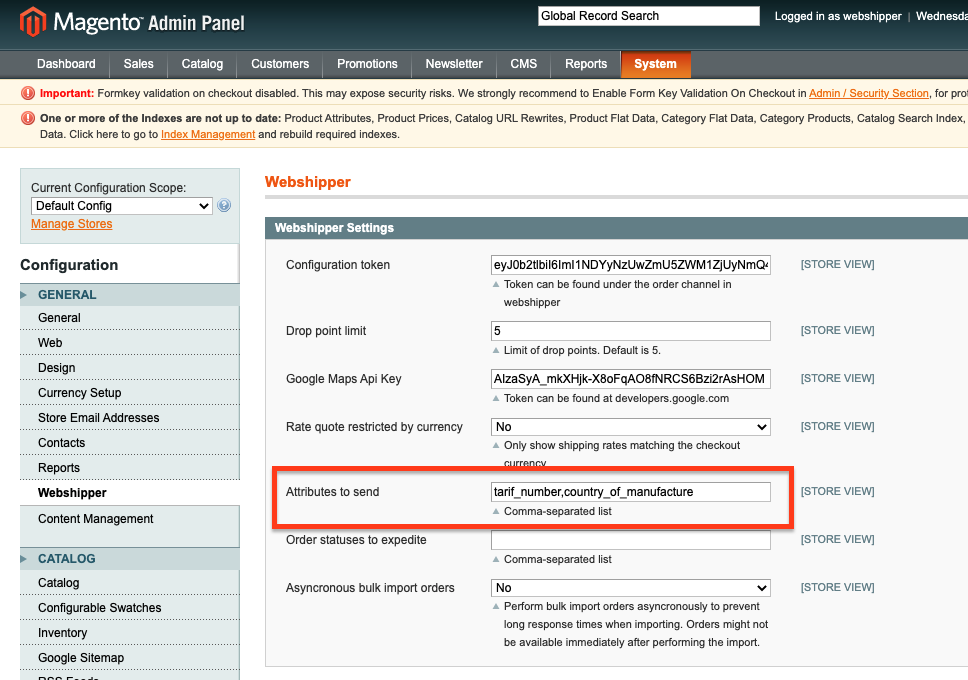Select Design configuration section
Screen dimensions: 968x680
(x=130, y=367)
